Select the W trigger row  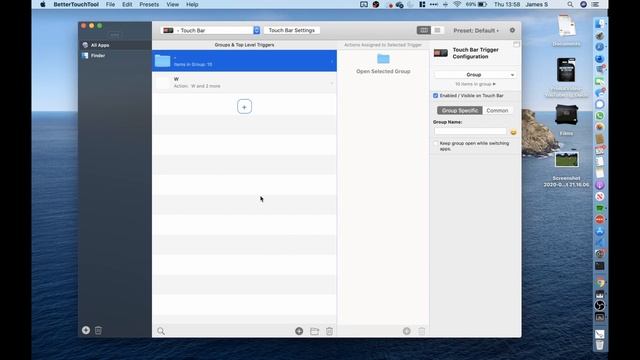point(244,82)
